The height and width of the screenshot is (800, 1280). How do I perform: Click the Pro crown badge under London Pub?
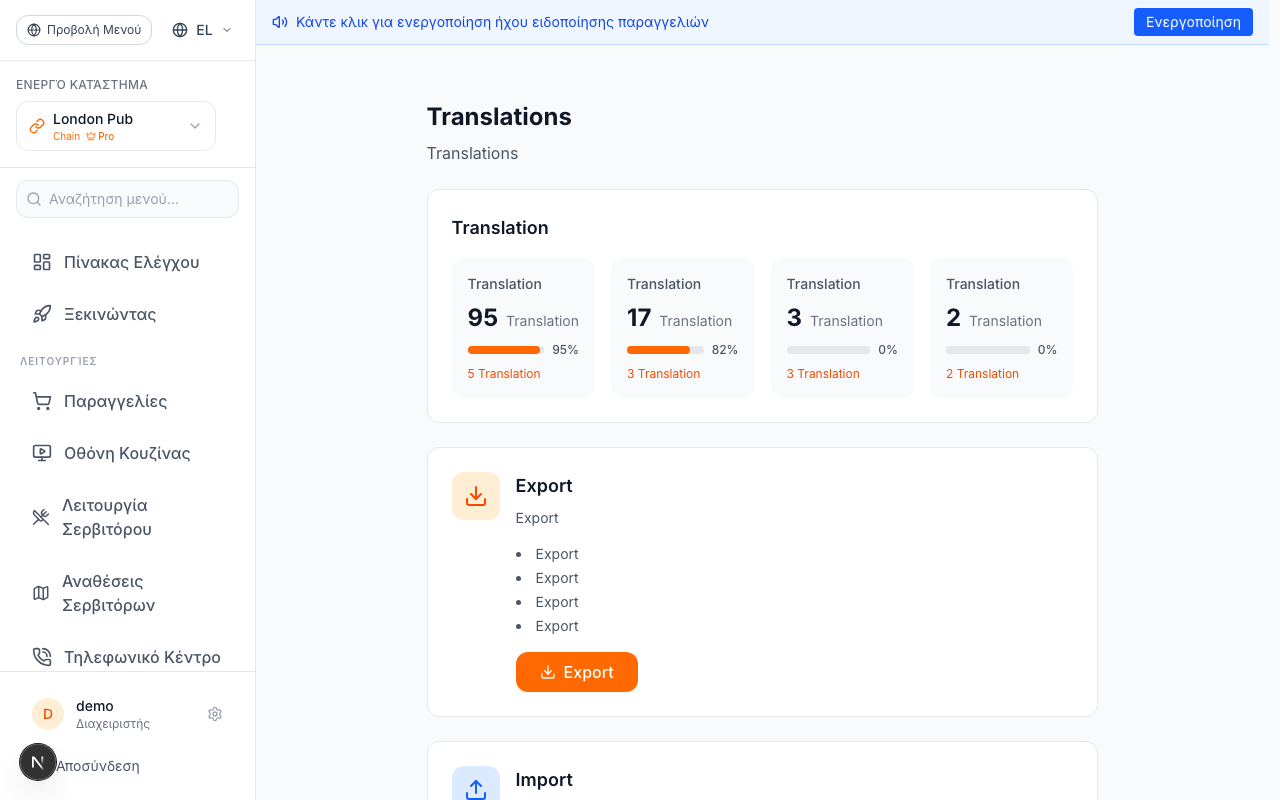pyautogui.click(x=100, y=136)
